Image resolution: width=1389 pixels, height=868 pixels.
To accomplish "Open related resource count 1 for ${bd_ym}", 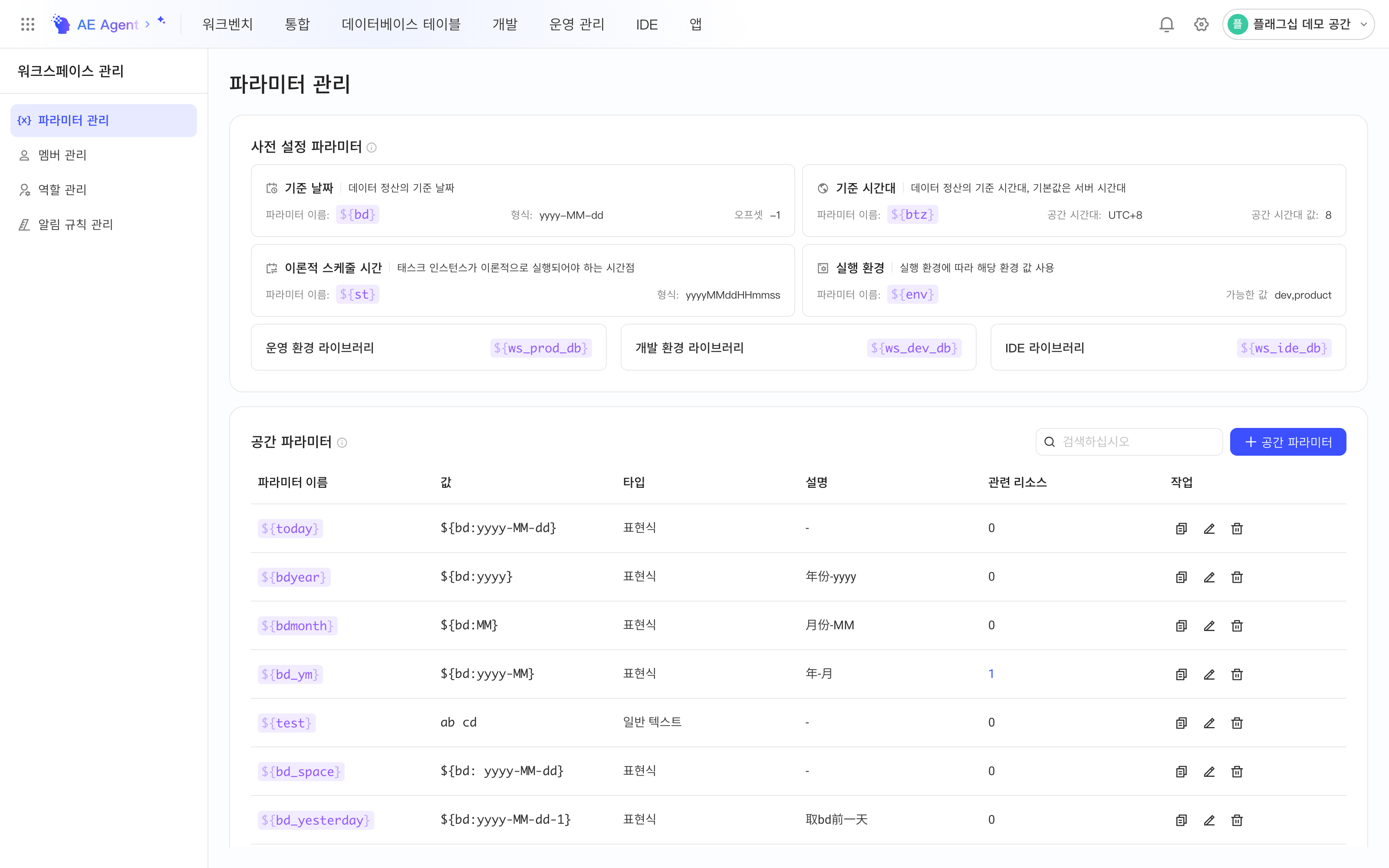I will coord(991,674).
